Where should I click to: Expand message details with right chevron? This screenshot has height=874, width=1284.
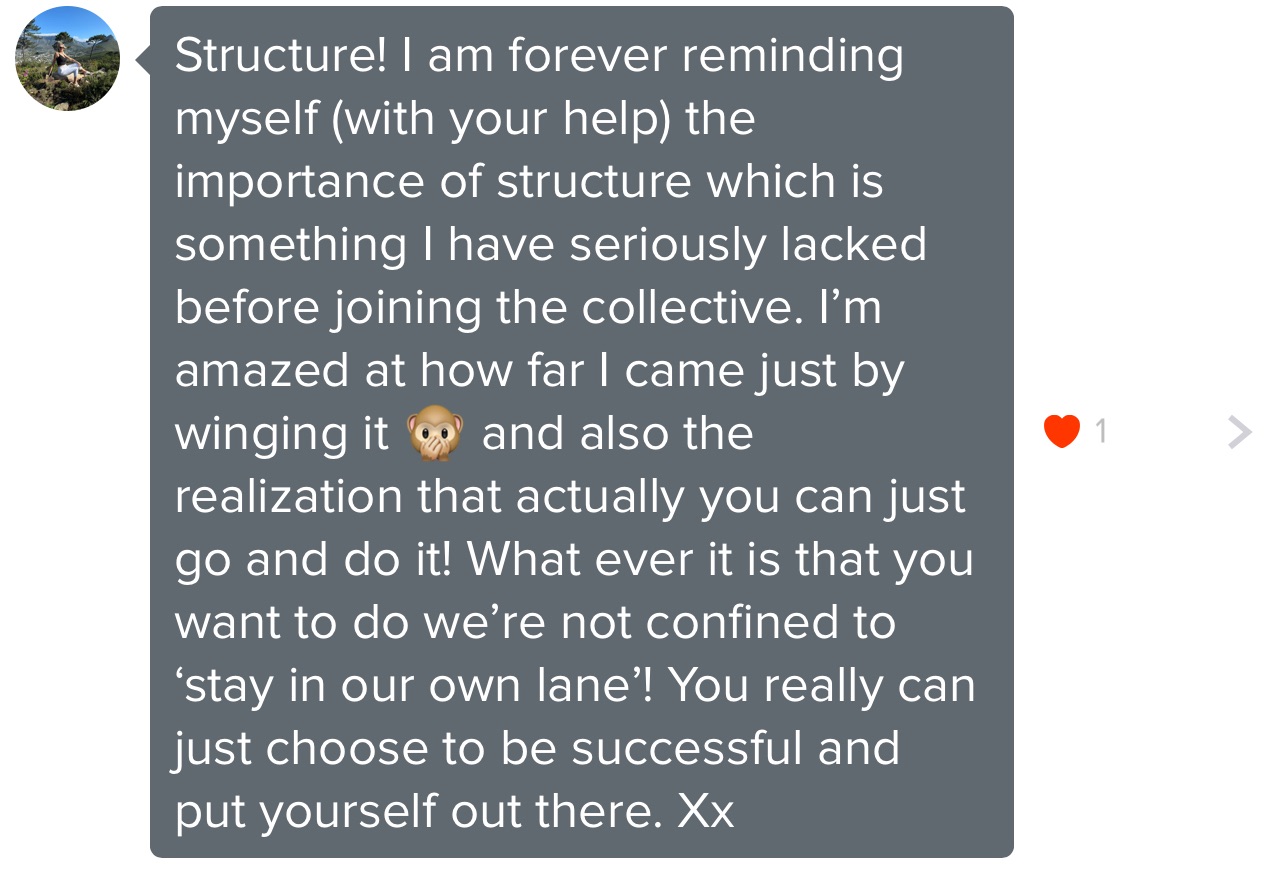click(x=1238, y=432)
